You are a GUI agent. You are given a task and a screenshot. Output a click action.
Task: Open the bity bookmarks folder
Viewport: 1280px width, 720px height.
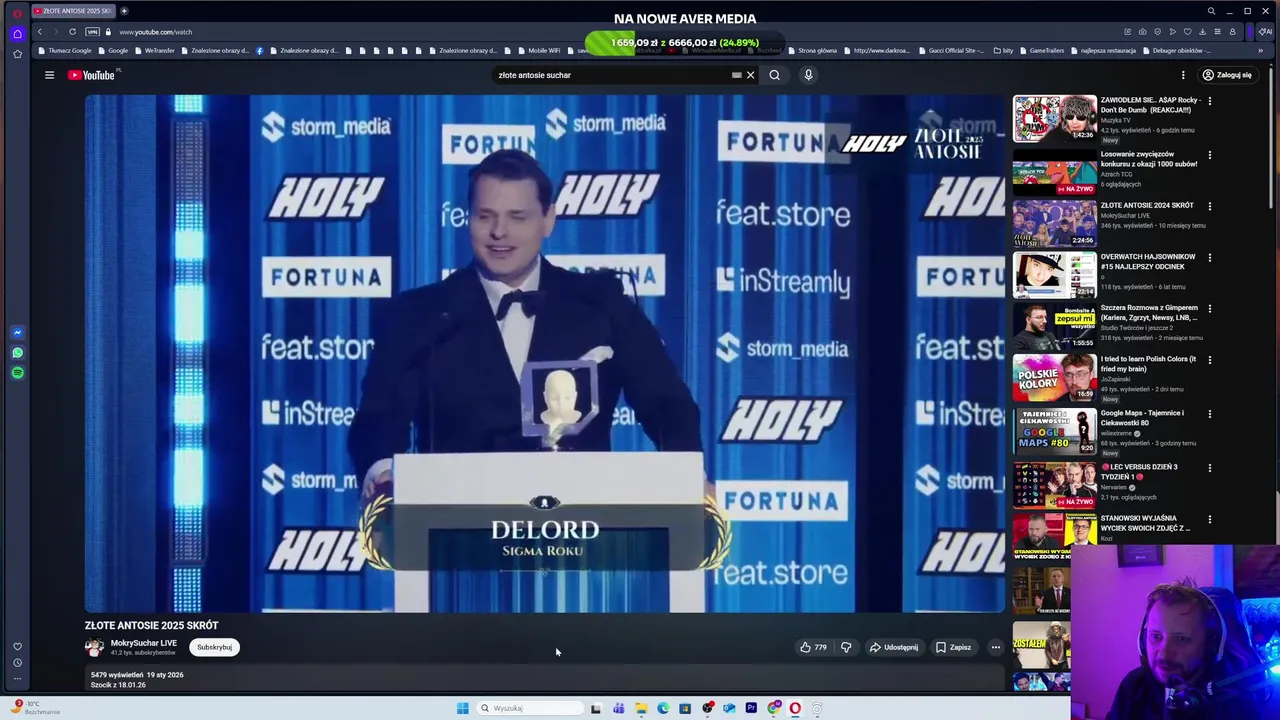[x=1002, y=50]
